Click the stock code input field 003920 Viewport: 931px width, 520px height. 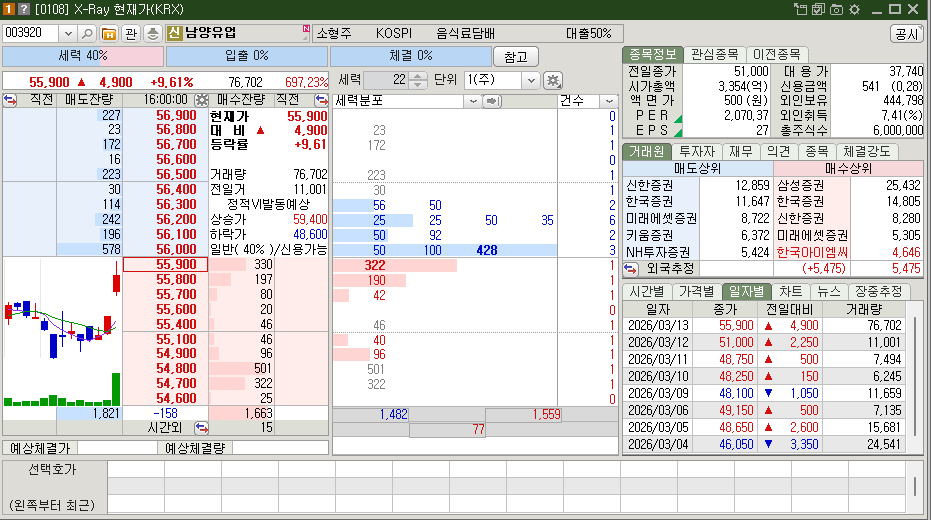[x=31, y=33]
